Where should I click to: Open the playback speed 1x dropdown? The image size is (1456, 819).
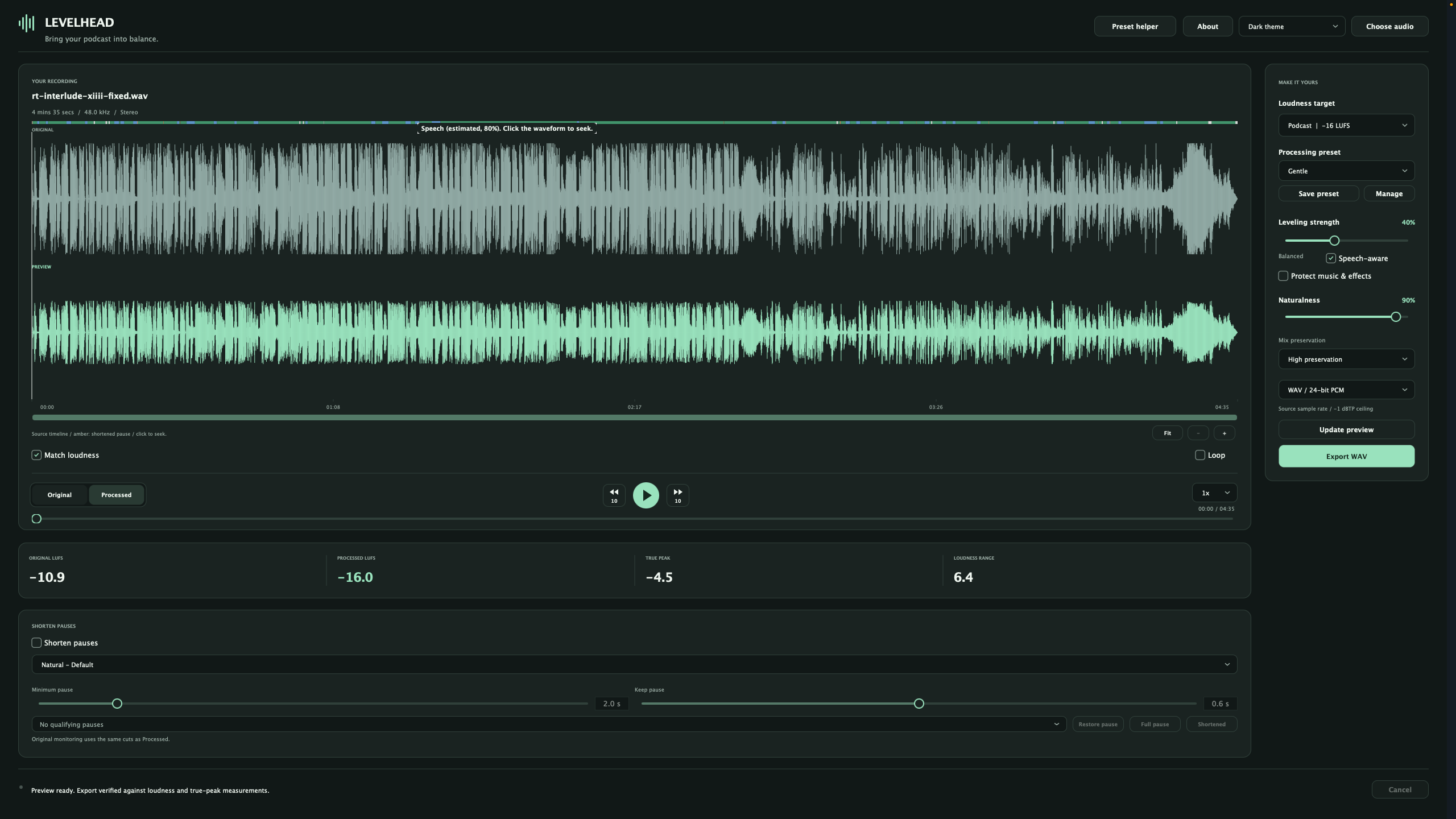tap(1214, 493)
